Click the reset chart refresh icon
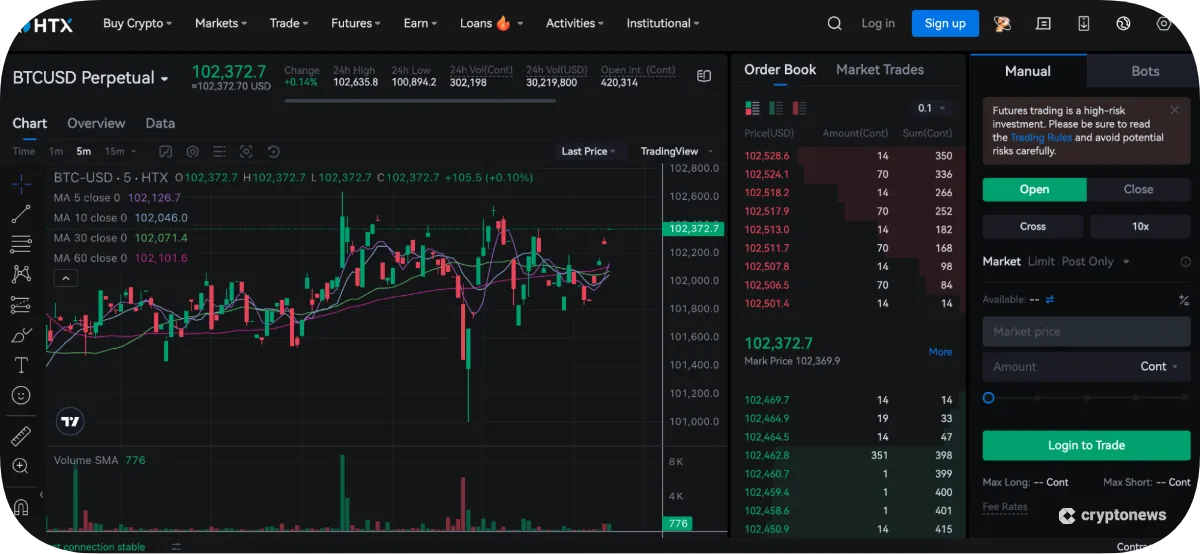This screenshot has width=1200, height=554. tap(273, 151)
